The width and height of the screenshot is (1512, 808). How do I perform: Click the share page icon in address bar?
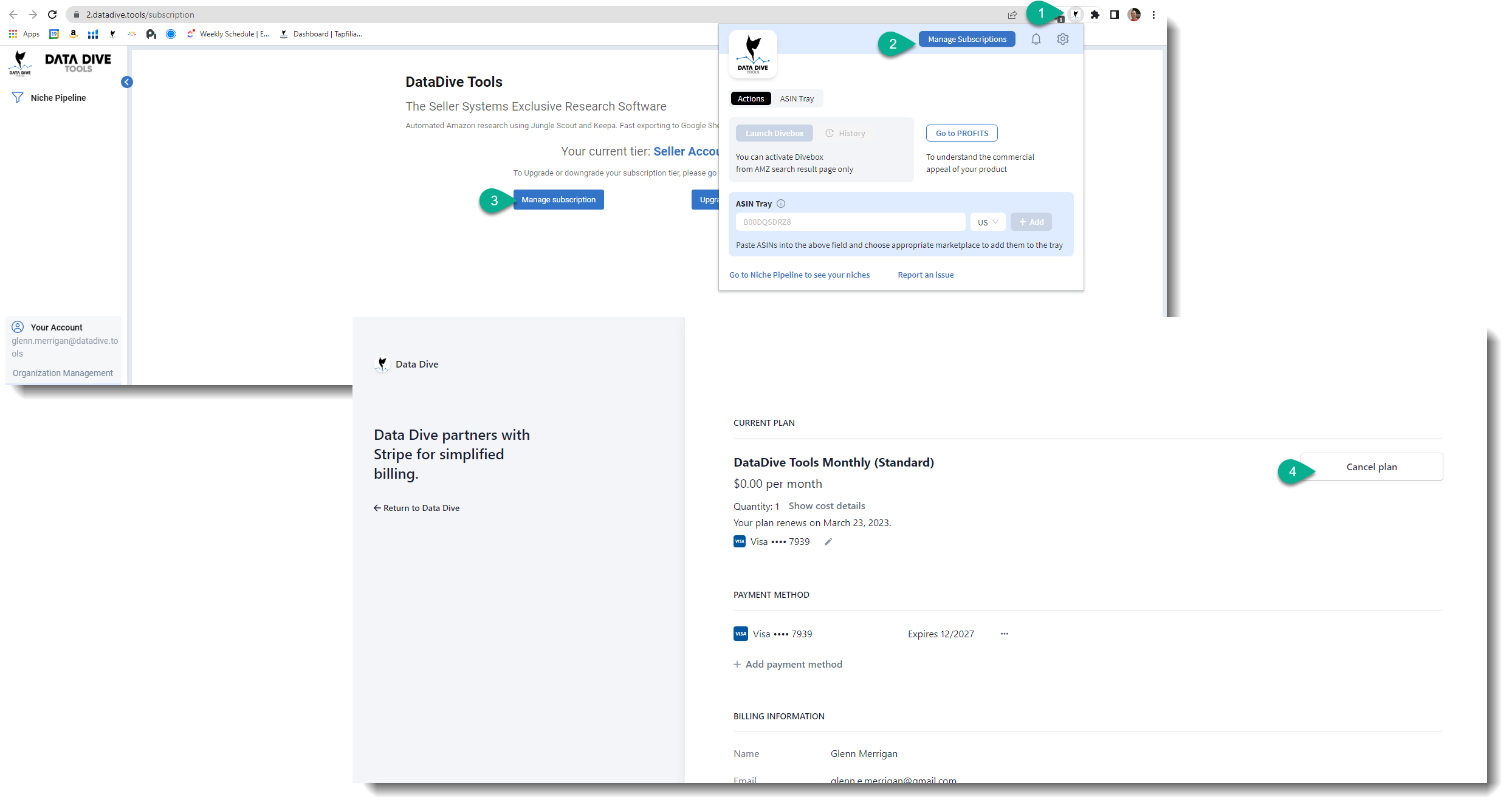[x=1012, y=15]
